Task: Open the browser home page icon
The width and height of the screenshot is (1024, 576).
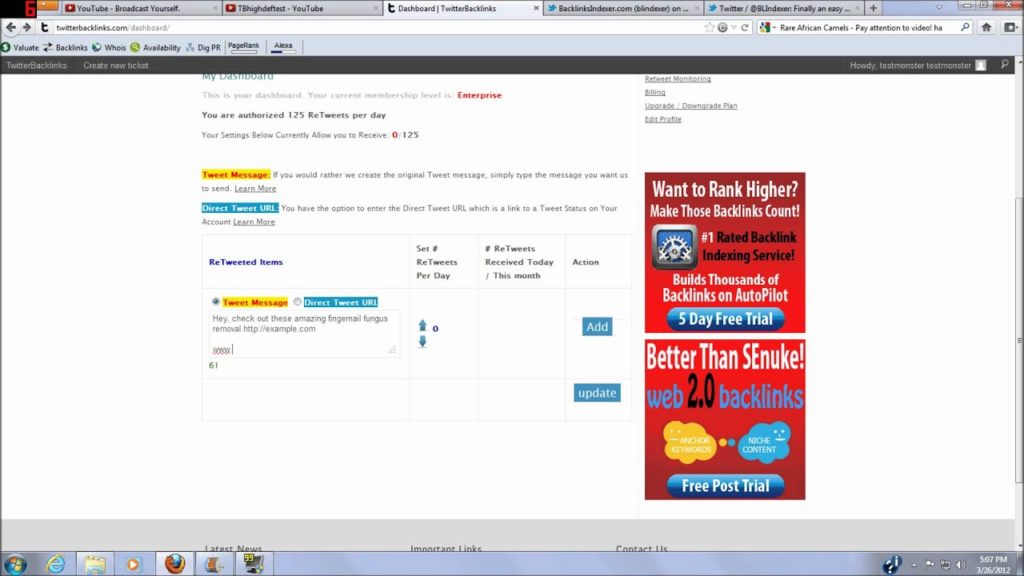Action: click(x=986, y=27)
